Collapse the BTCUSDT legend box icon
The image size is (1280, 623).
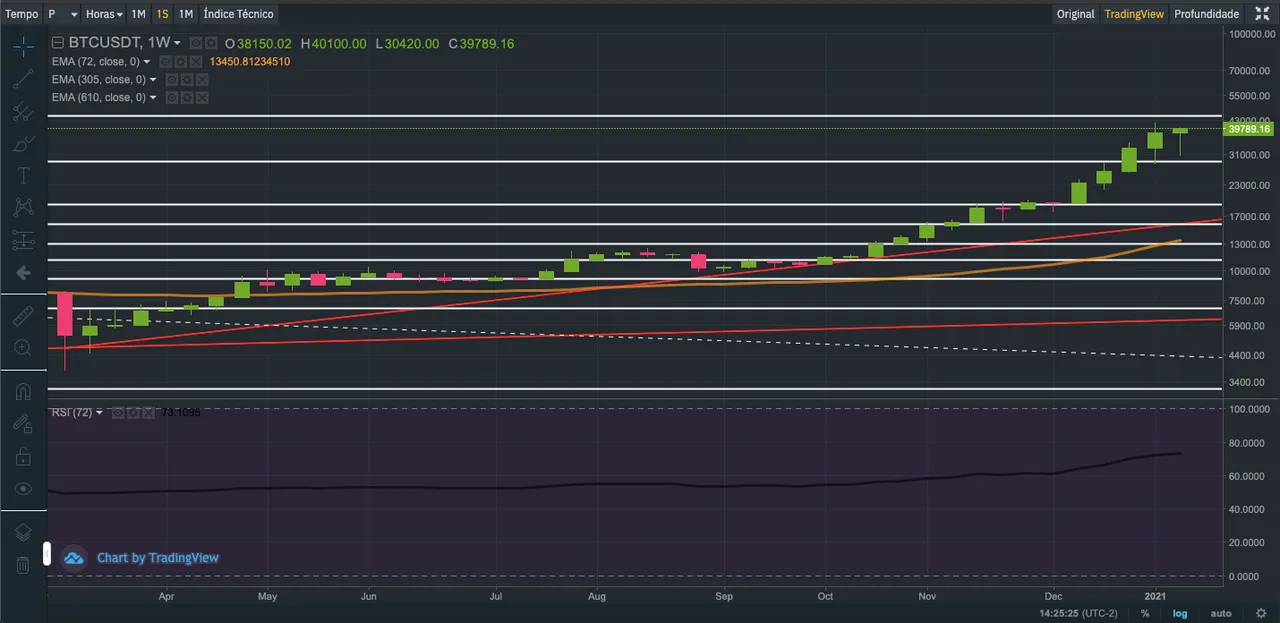(57, 43)
